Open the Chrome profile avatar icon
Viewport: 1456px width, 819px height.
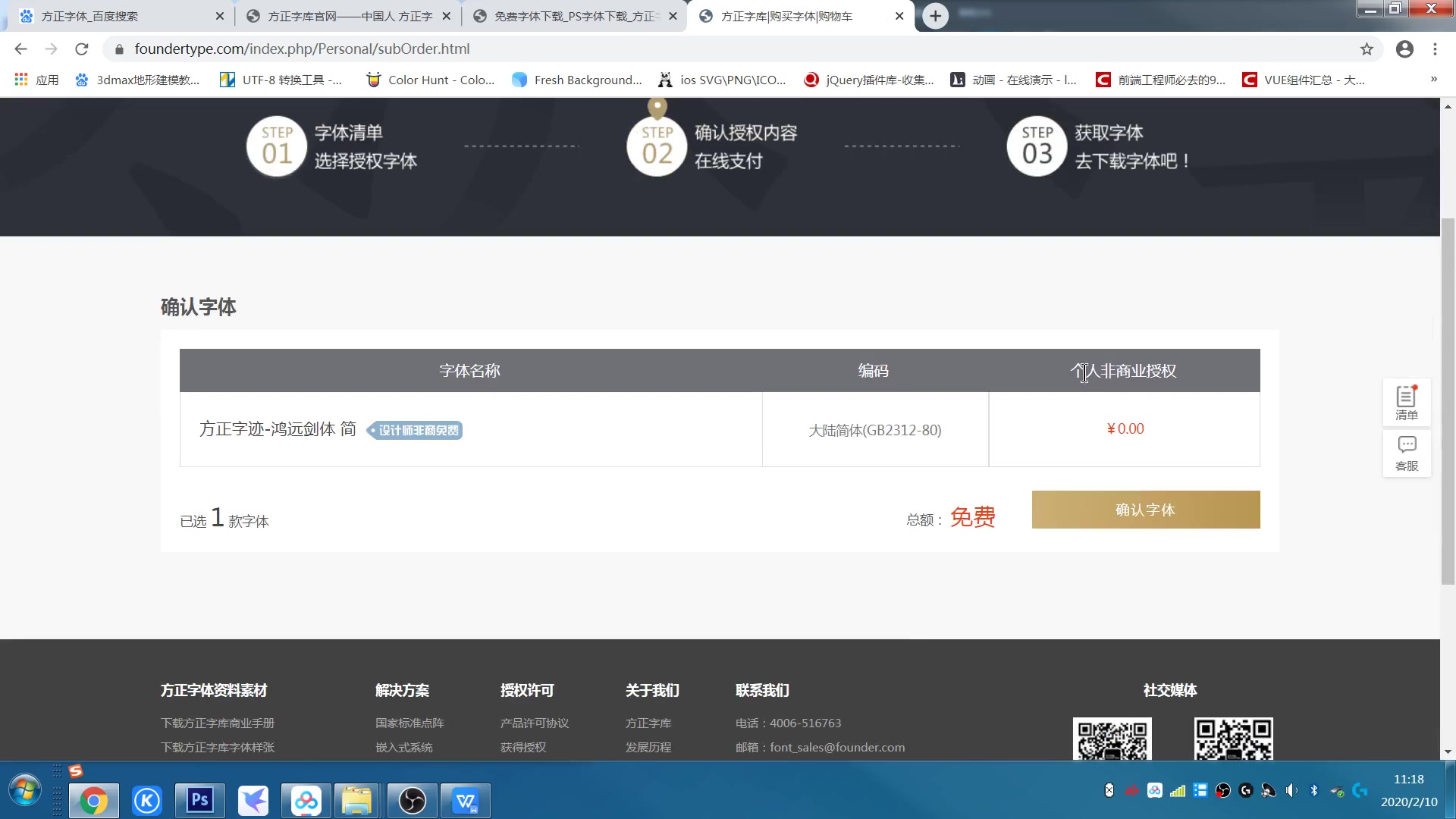point(1404,49)
